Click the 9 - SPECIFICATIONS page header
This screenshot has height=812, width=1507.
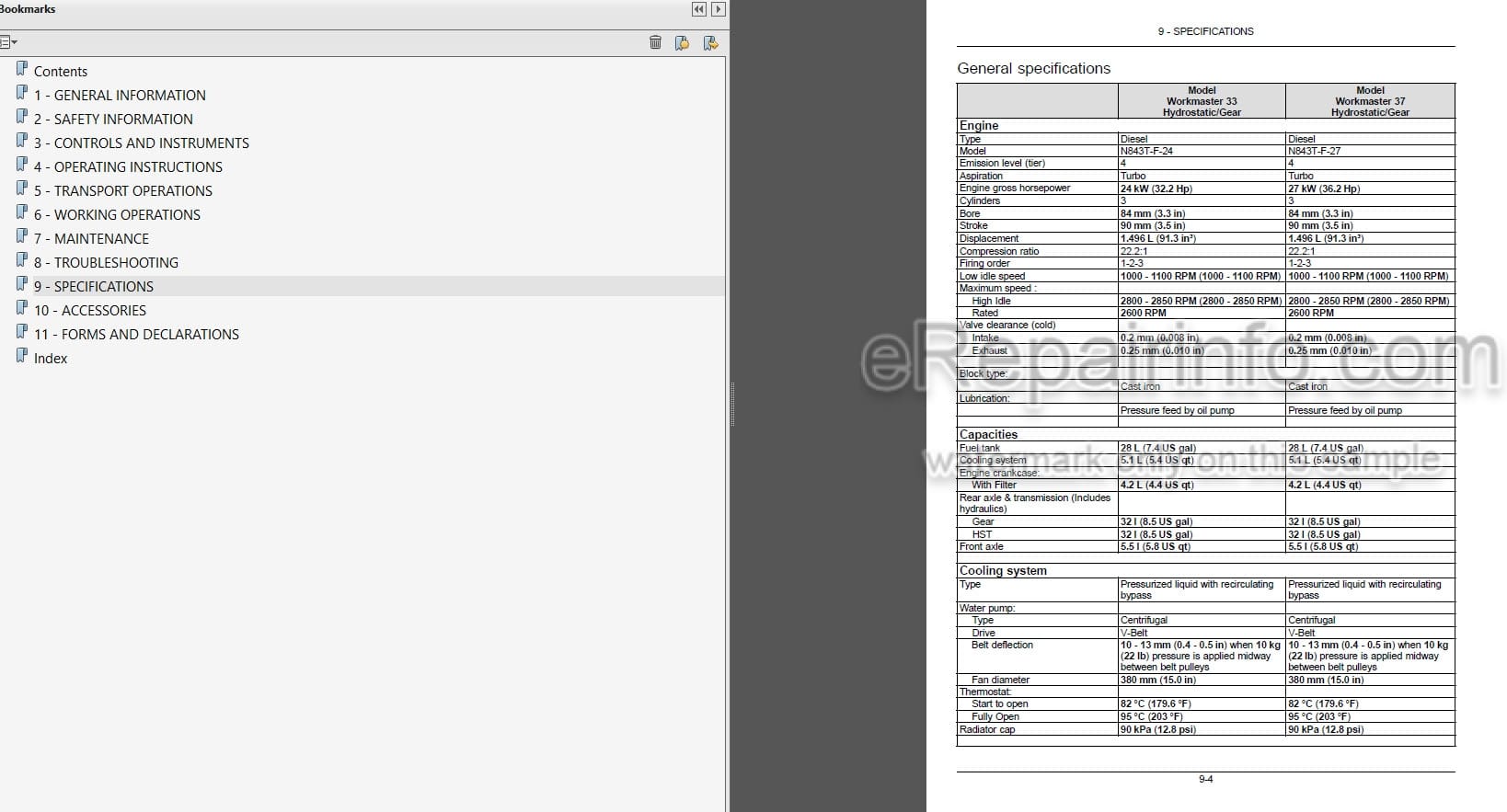(1205, 31)
